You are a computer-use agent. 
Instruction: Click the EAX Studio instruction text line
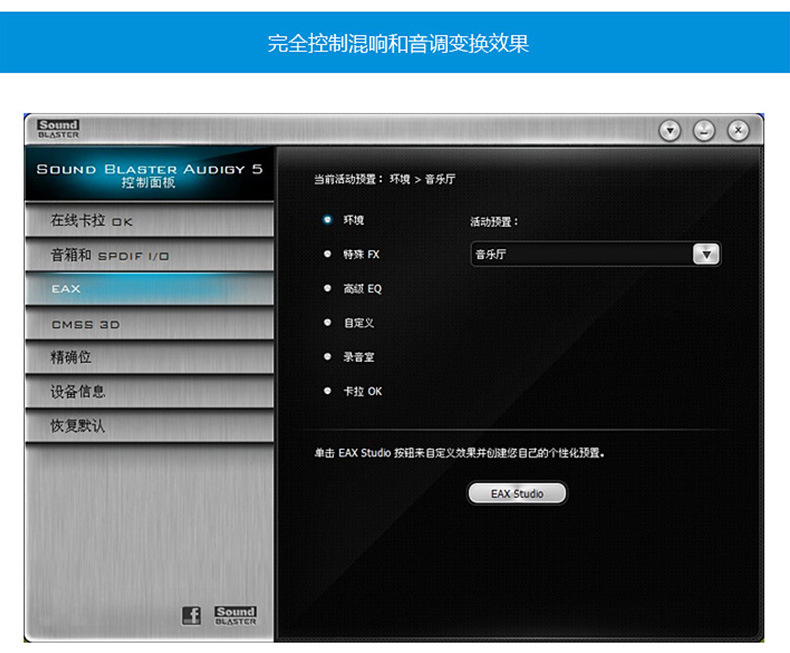point(459,453)
